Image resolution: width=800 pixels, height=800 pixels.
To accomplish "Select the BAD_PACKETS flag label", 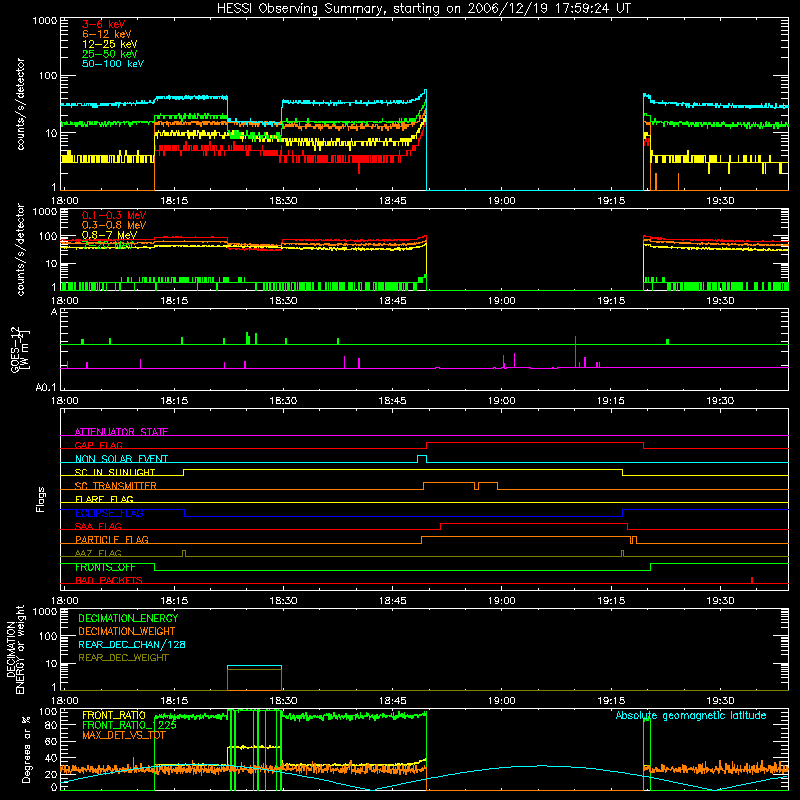I will 109,580.
